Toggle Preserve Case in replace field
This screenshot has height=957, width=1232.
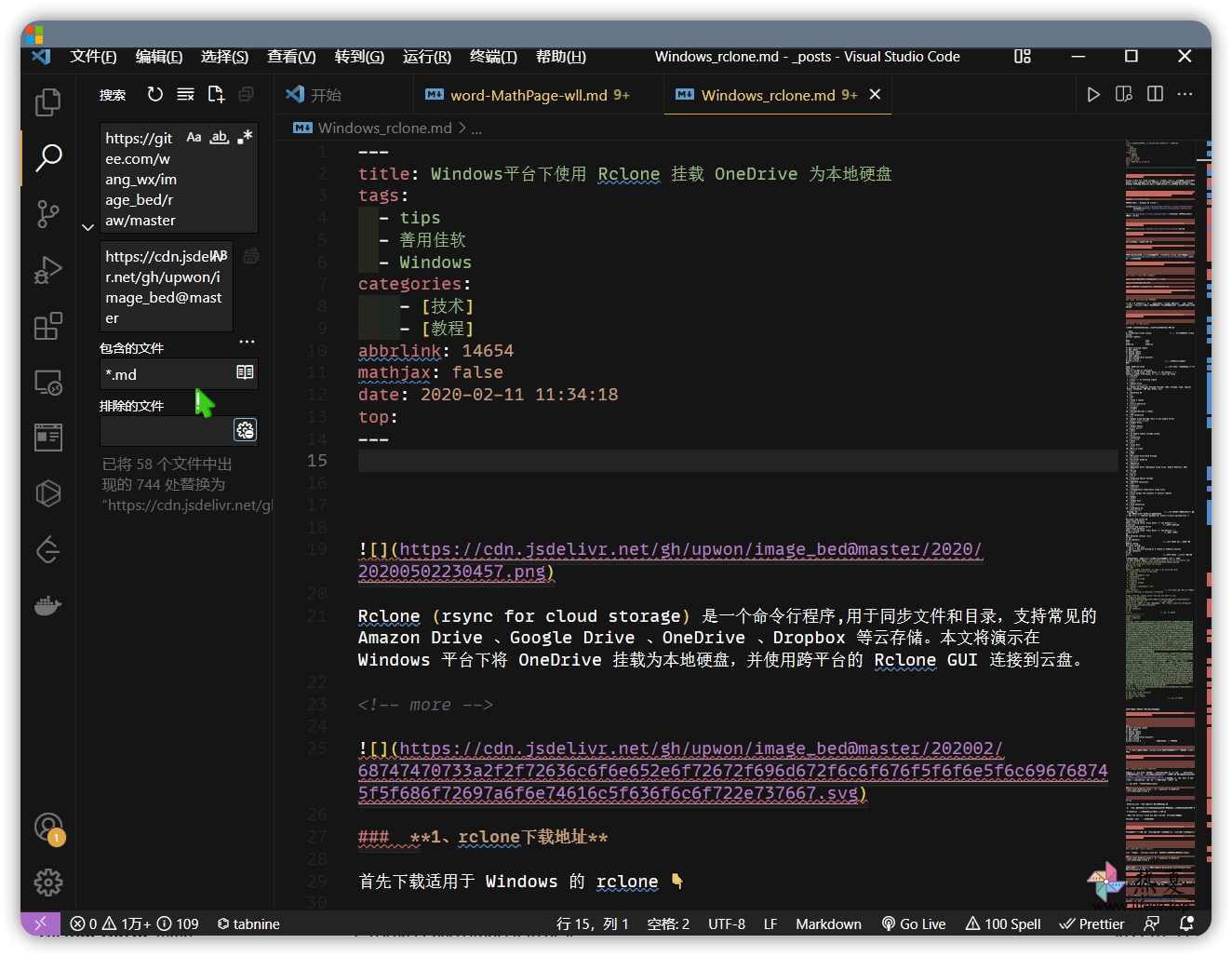pos(220,256)
